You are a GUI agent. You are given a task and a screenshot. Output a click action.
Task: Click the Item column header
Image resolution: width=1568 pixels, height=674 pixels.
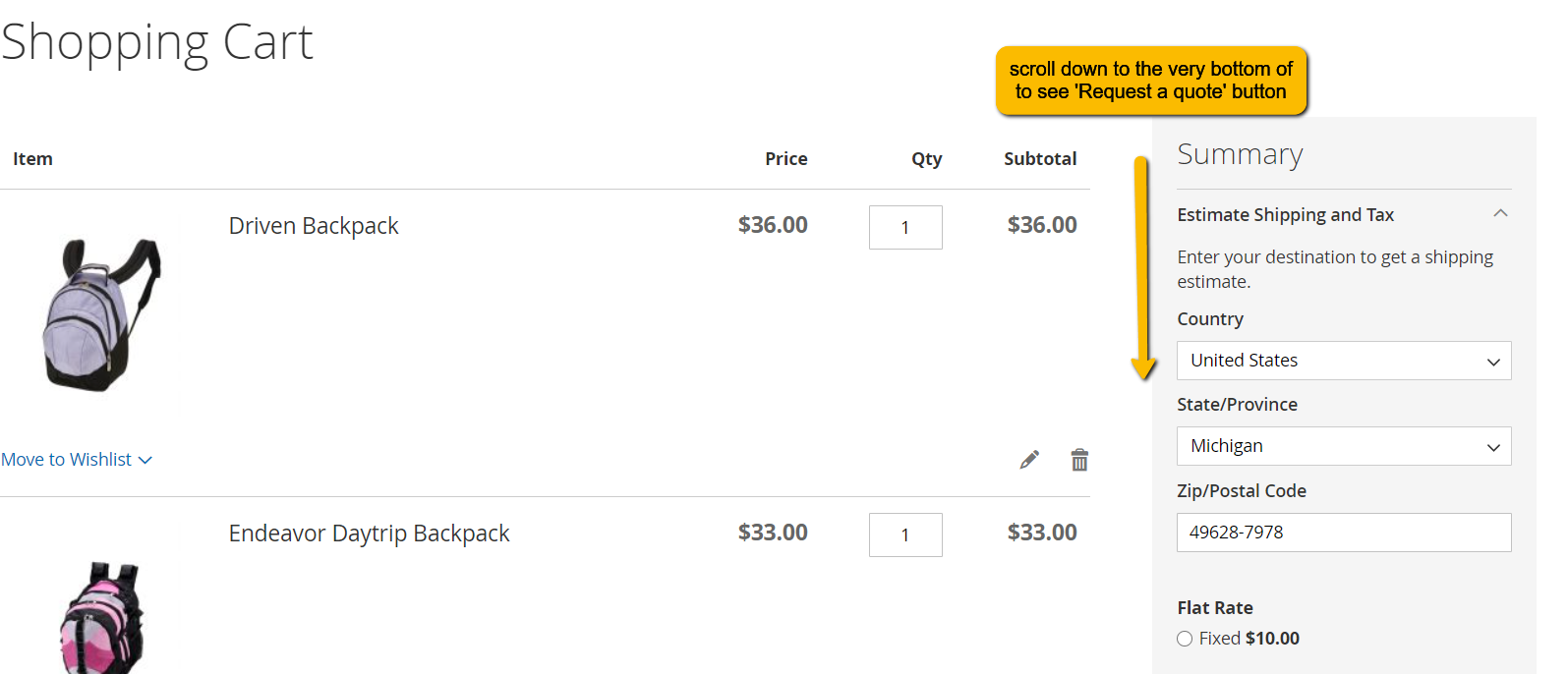(32, 159)
